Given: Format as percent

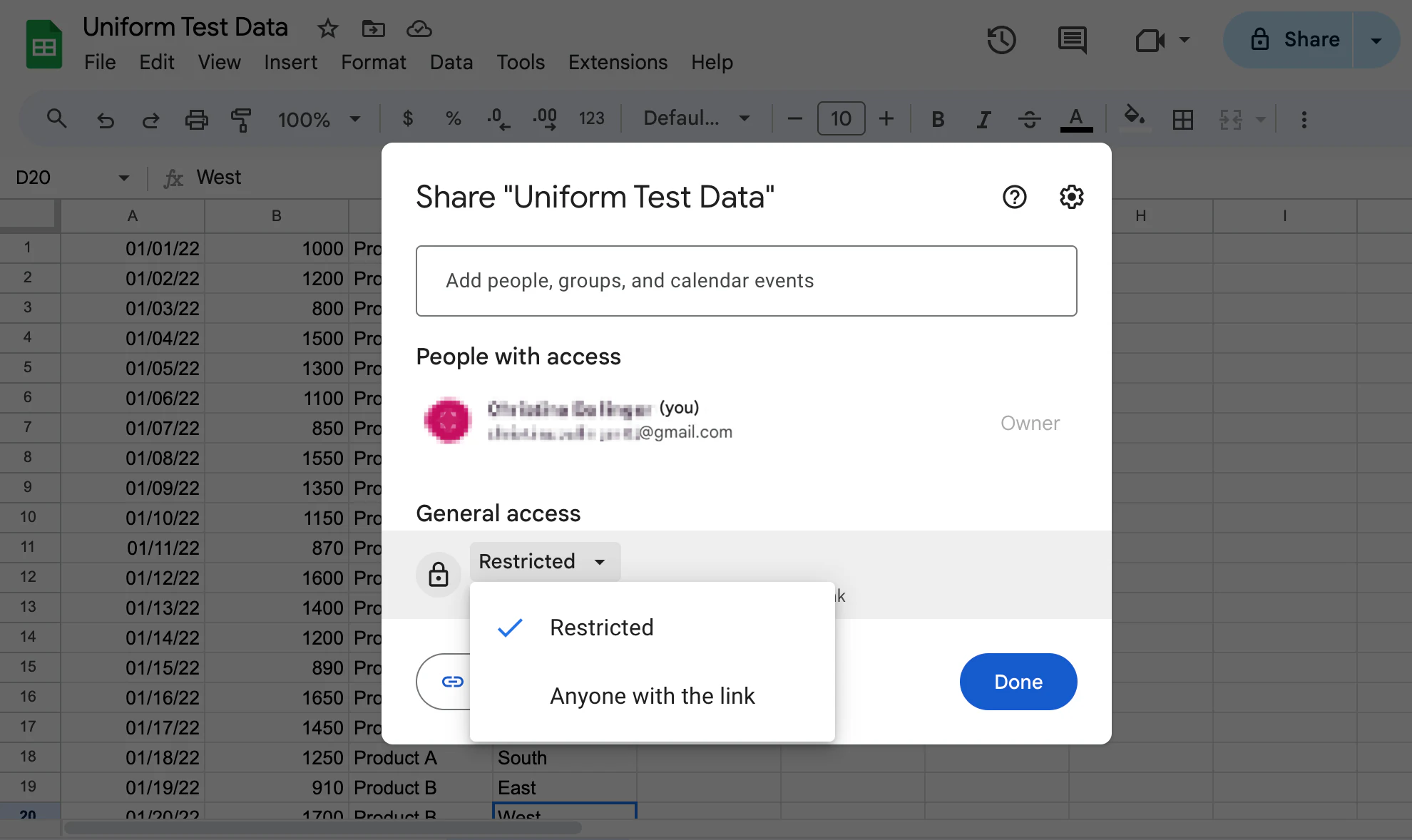Looking at the screenshot, I should 453,118.
